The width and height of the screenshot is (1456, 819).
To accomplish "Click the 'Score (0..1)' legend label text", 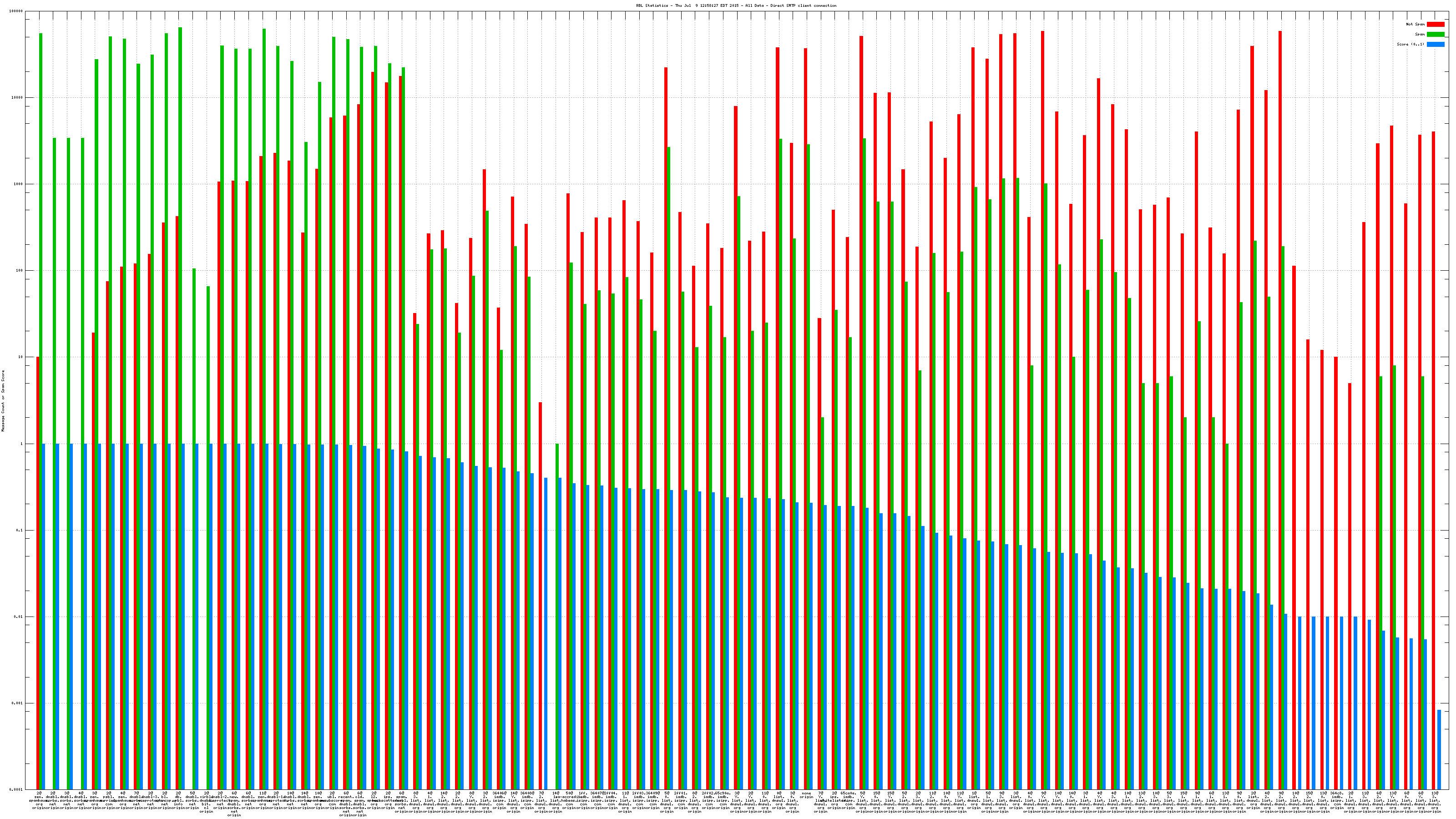I will coord(1410,44).
